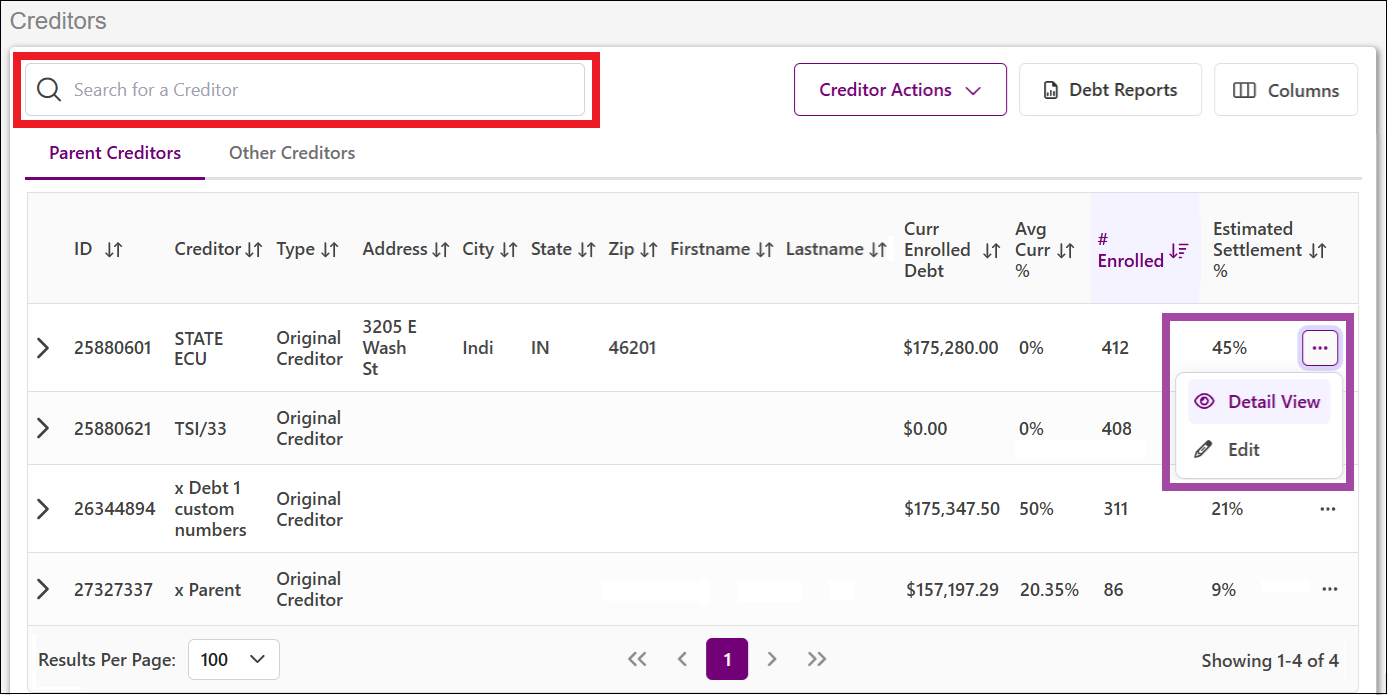The height and width of the screenshot is (695, 1388).
Task: Sort by Avg Curr % column
Action: [1066, 251]
